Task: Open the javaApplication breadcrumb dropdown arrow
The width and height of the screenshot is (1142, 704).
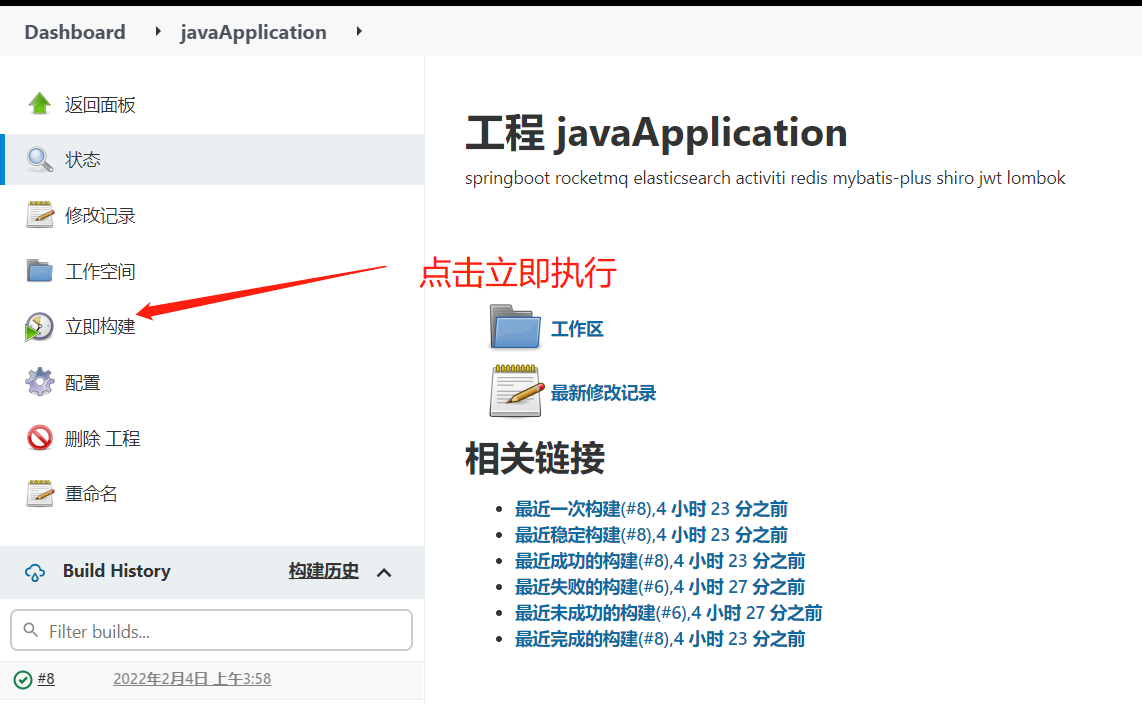Action: click(x=359, y=31)
